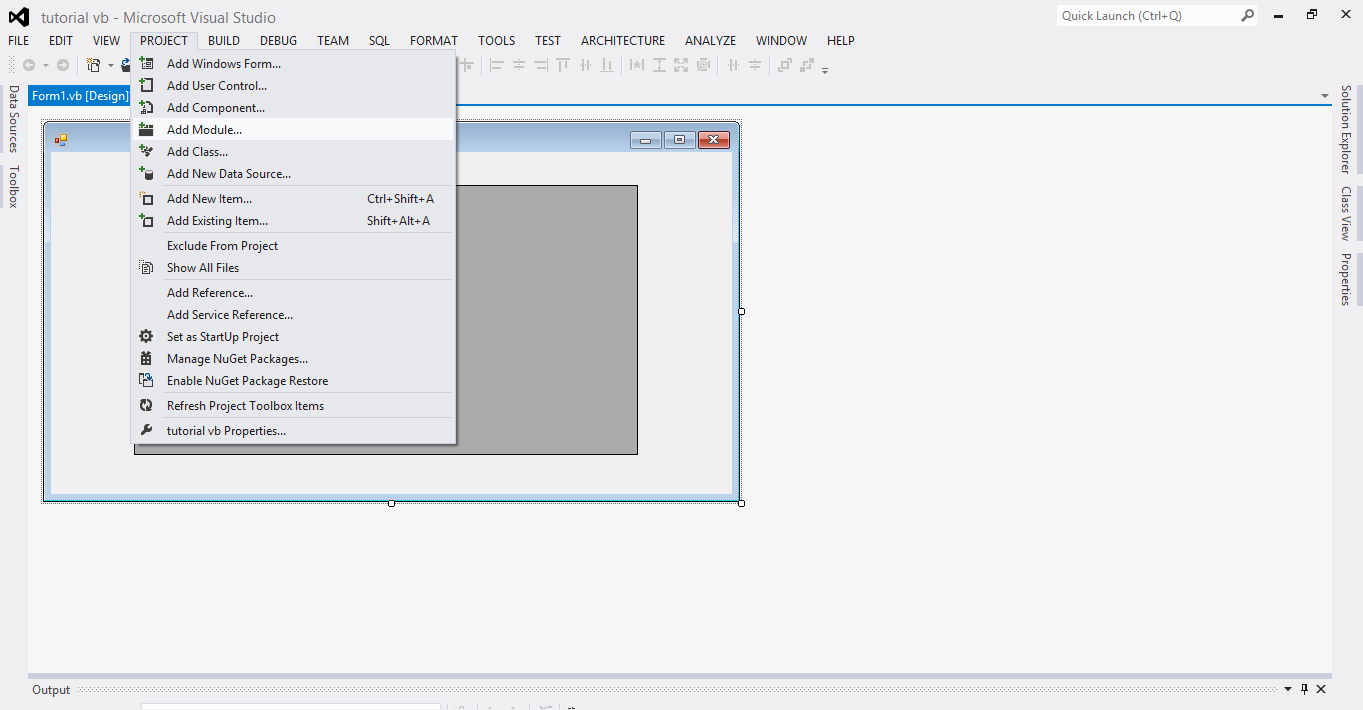Select the Add Windows Form icon in Project menu
Viewport: 1363px width, 710px height.
pos(146,63)
